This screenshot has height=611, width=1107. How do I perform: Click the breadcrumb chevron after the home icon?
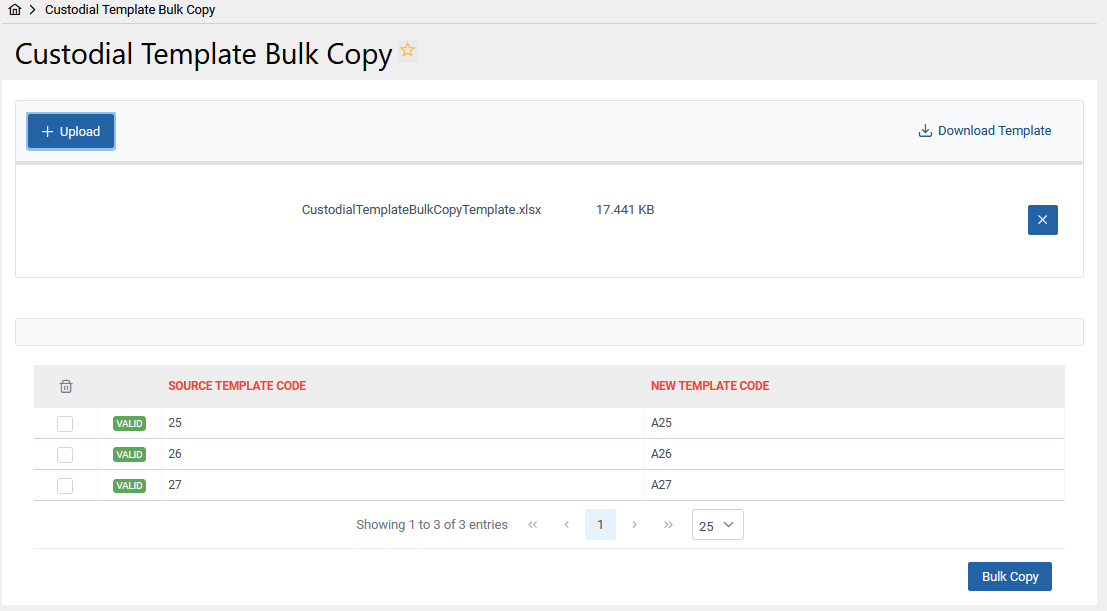tap(31, 10)
